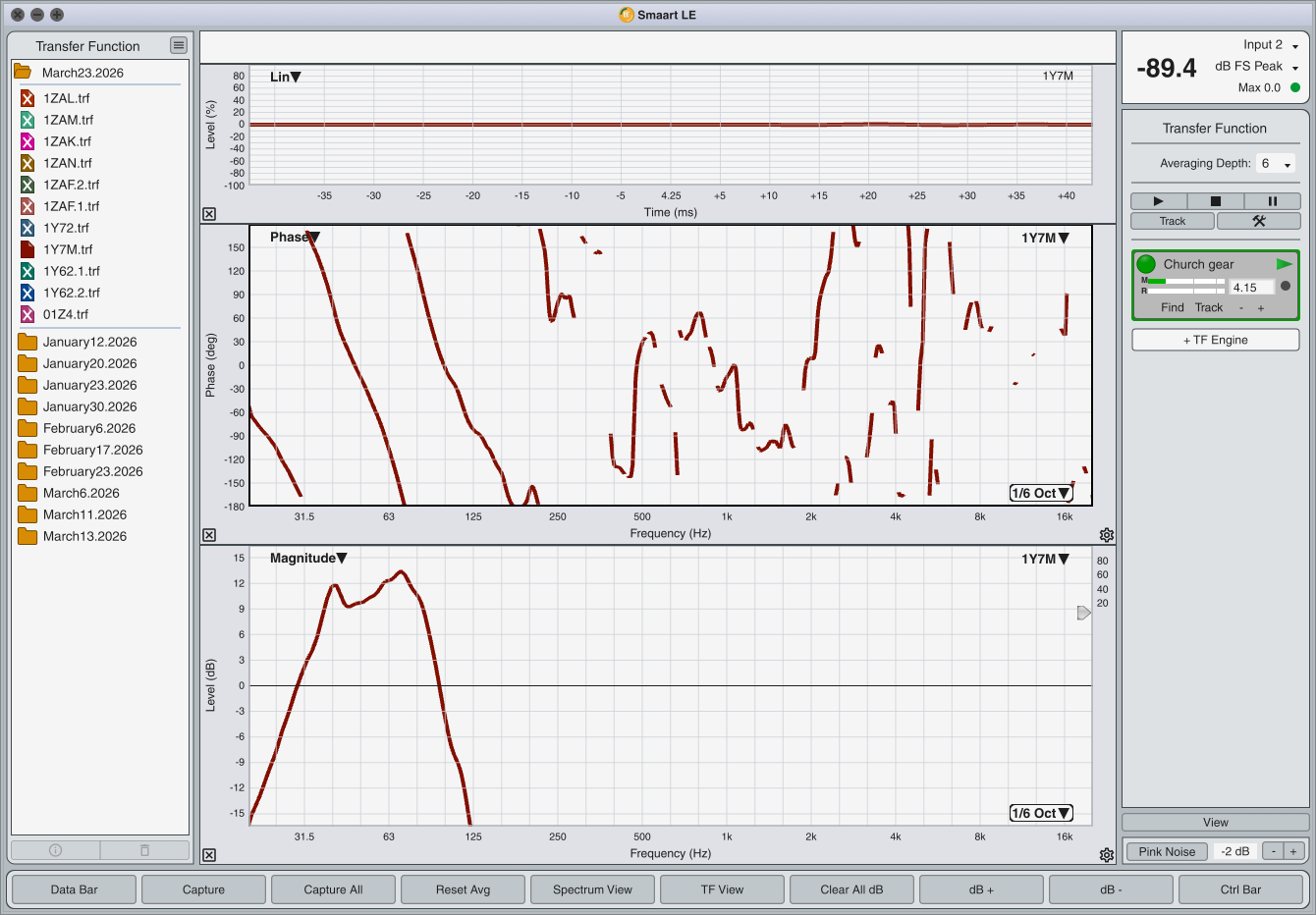The image size is (1316, 915).
Task: Pause the transfer function measurement
Action: click(x=1272, y=201)
